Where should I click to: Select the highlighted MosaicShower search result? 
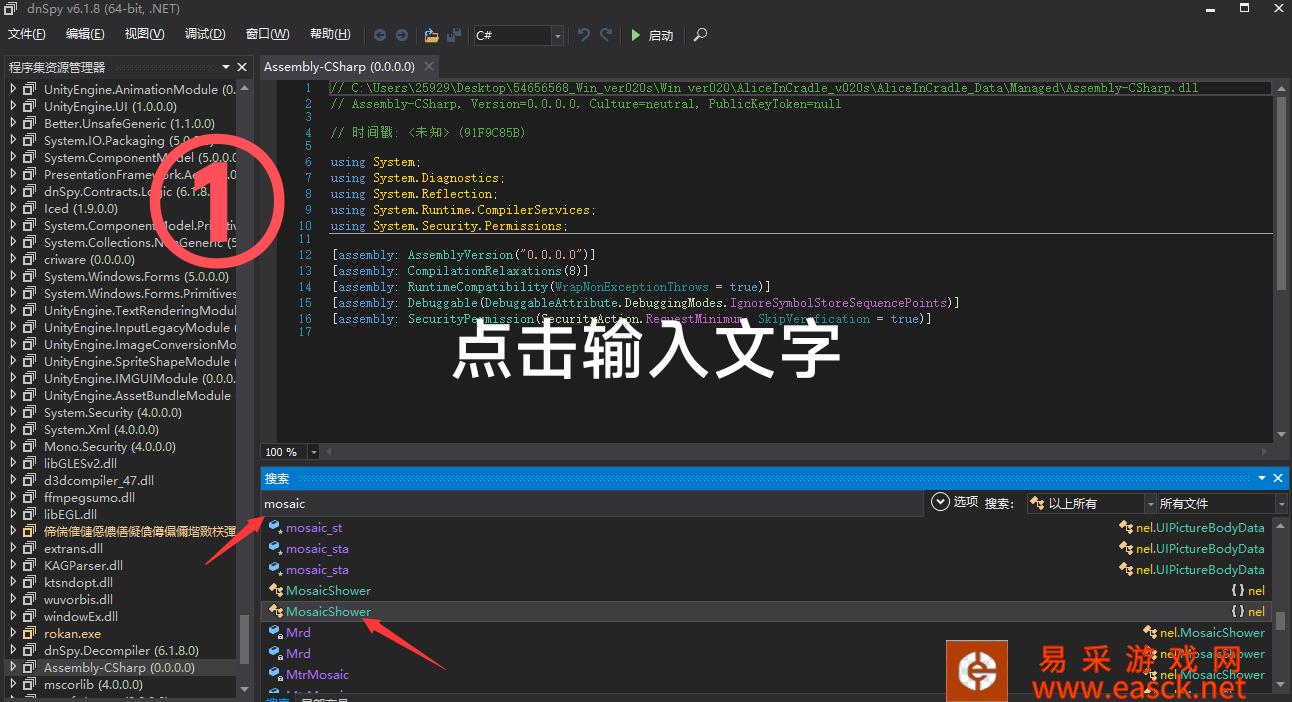pos(328,611)
